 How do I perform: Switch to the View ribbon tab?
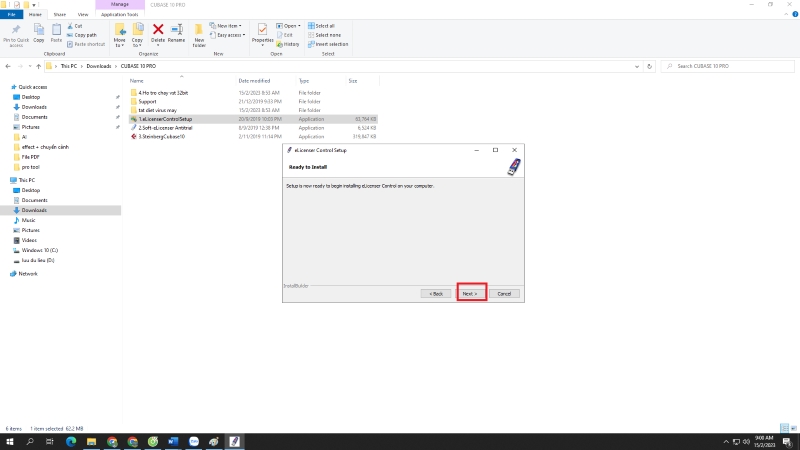coord(83,14)
